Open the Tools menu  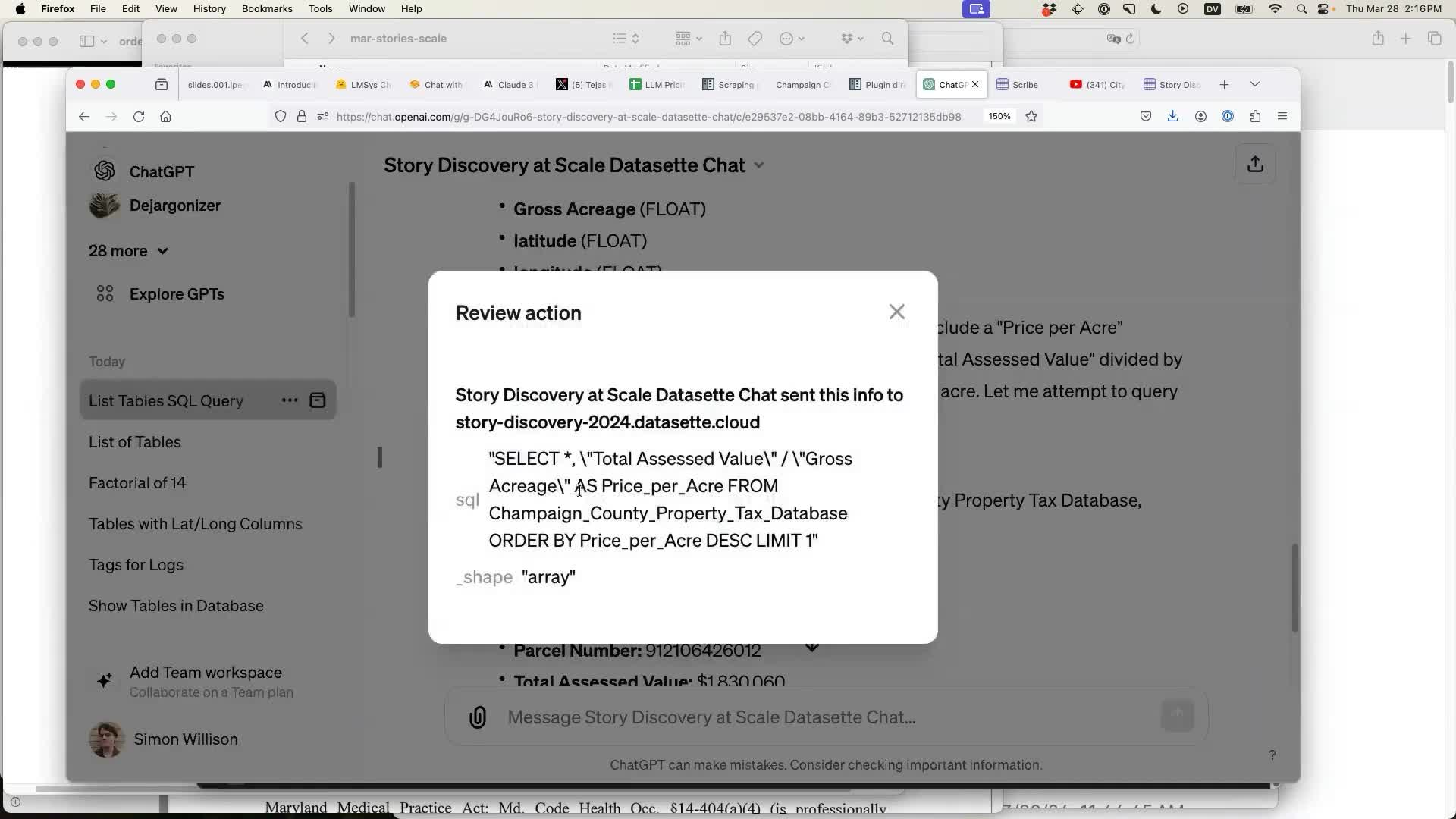pyautogui.click(x=320, y=8)
